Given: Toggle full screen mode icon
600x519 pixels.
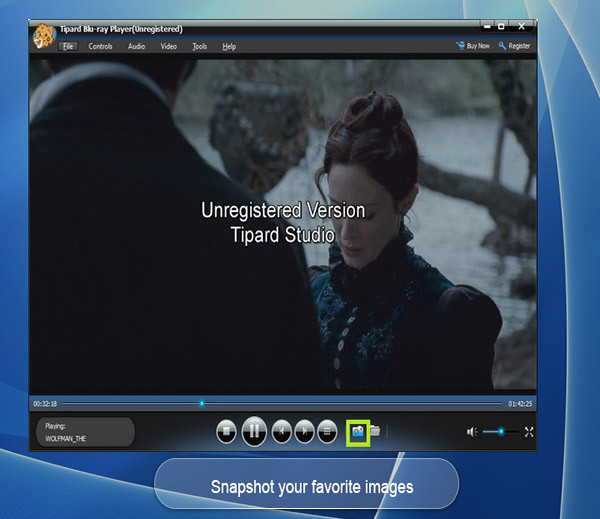Looking at the screenshot, I should click(x=529, y=432).
